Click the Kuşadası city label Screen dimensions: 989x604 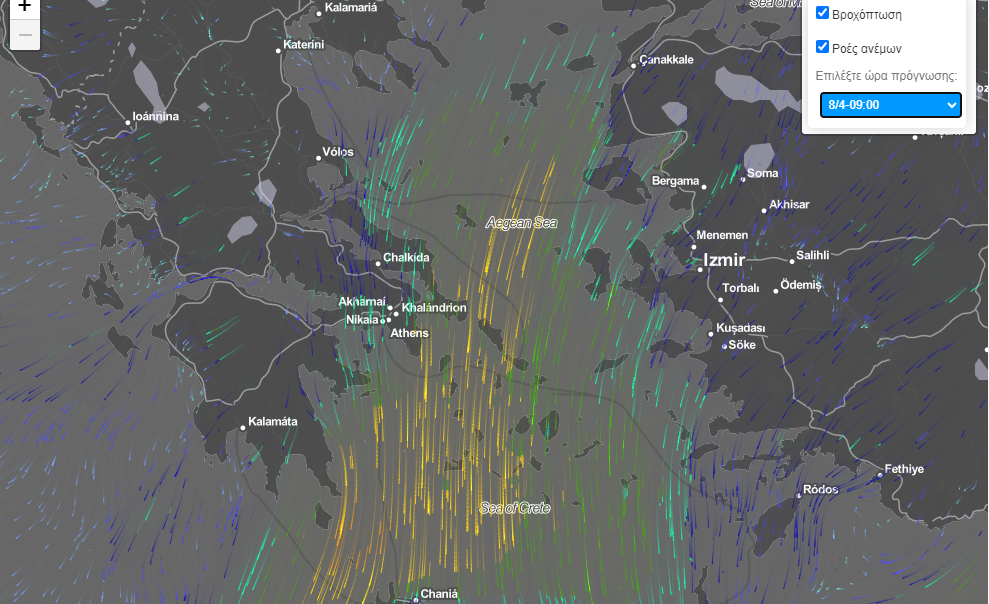pyautogui.click(x=740, y=328)
